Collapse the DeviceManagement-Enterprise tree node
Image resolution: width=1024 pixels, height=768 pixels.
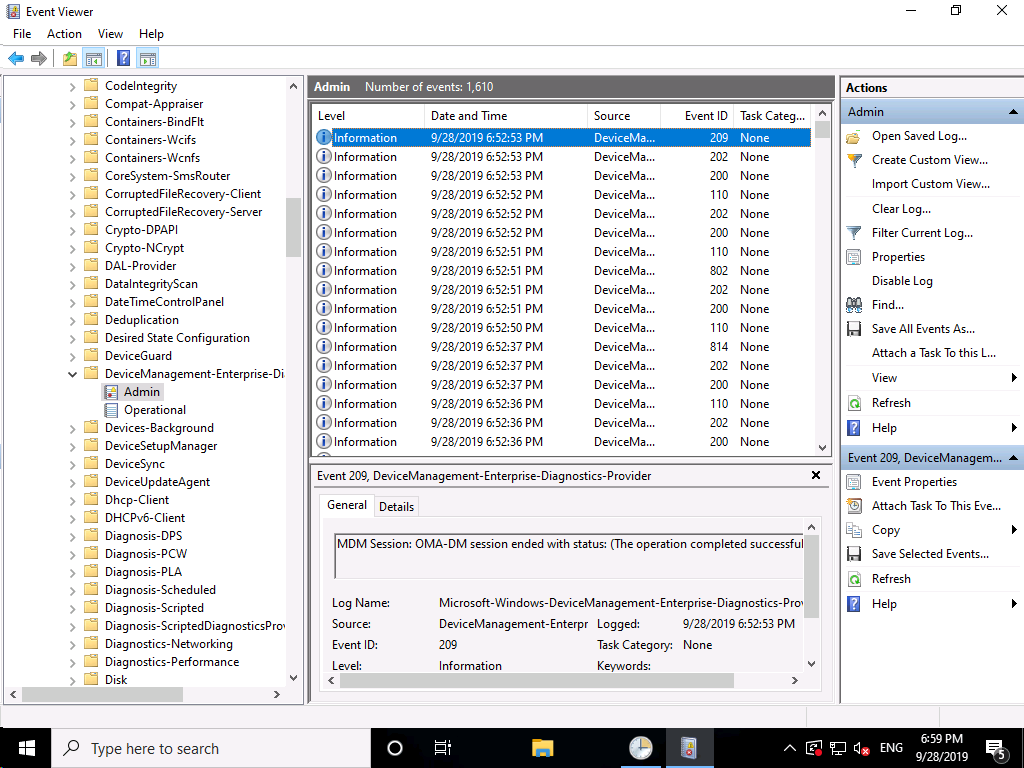(72, 374)
